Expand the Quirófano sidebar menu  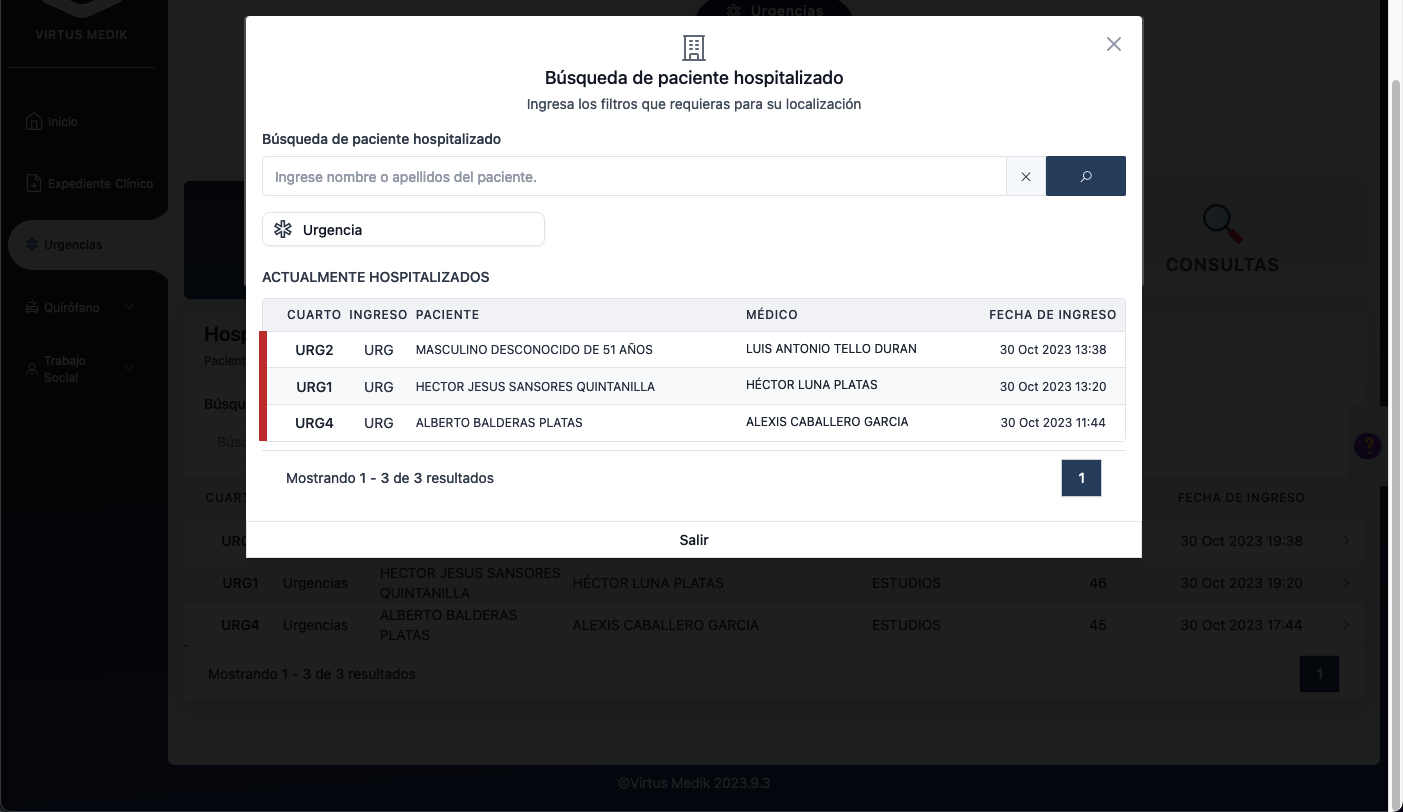tap(129, 307)
